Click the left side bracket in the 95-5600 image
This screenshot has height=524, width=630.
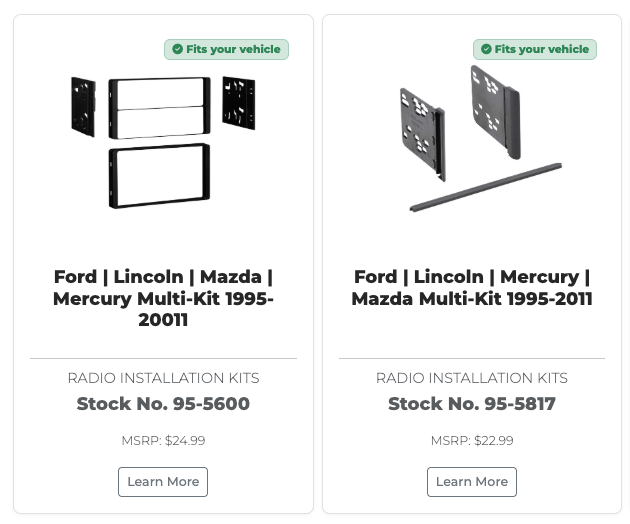tap(83, 105)
